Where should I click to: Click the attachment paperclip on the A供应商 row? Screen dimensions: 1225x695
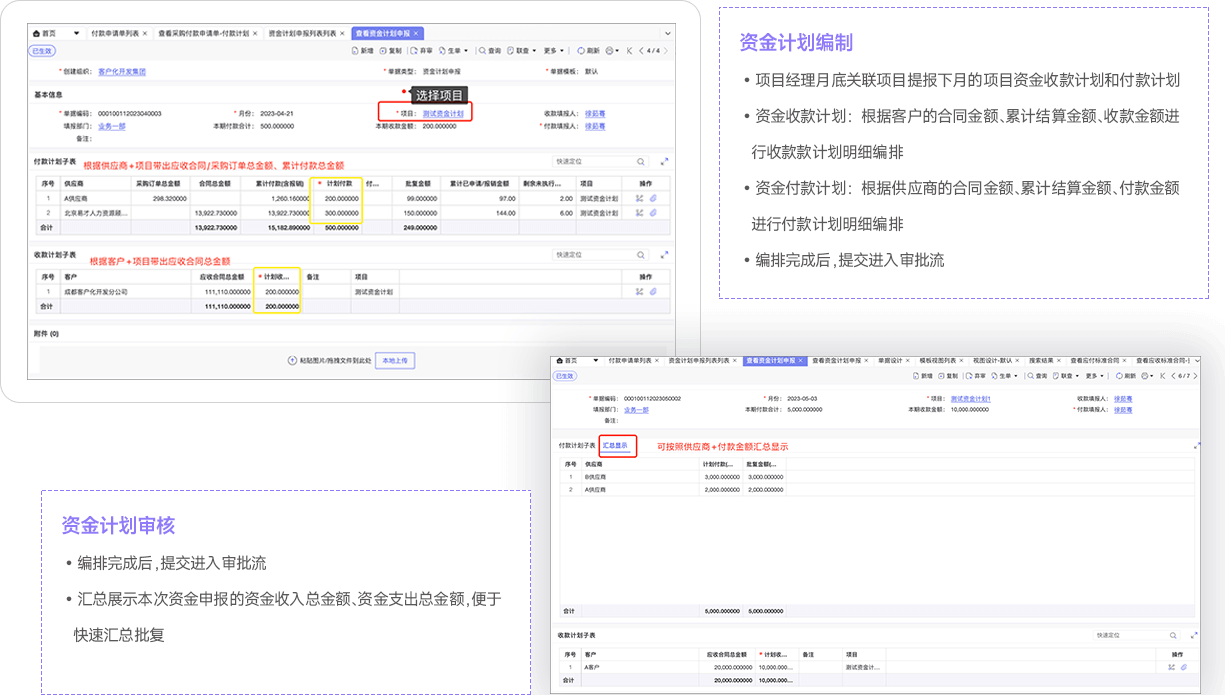click(652, 198)
